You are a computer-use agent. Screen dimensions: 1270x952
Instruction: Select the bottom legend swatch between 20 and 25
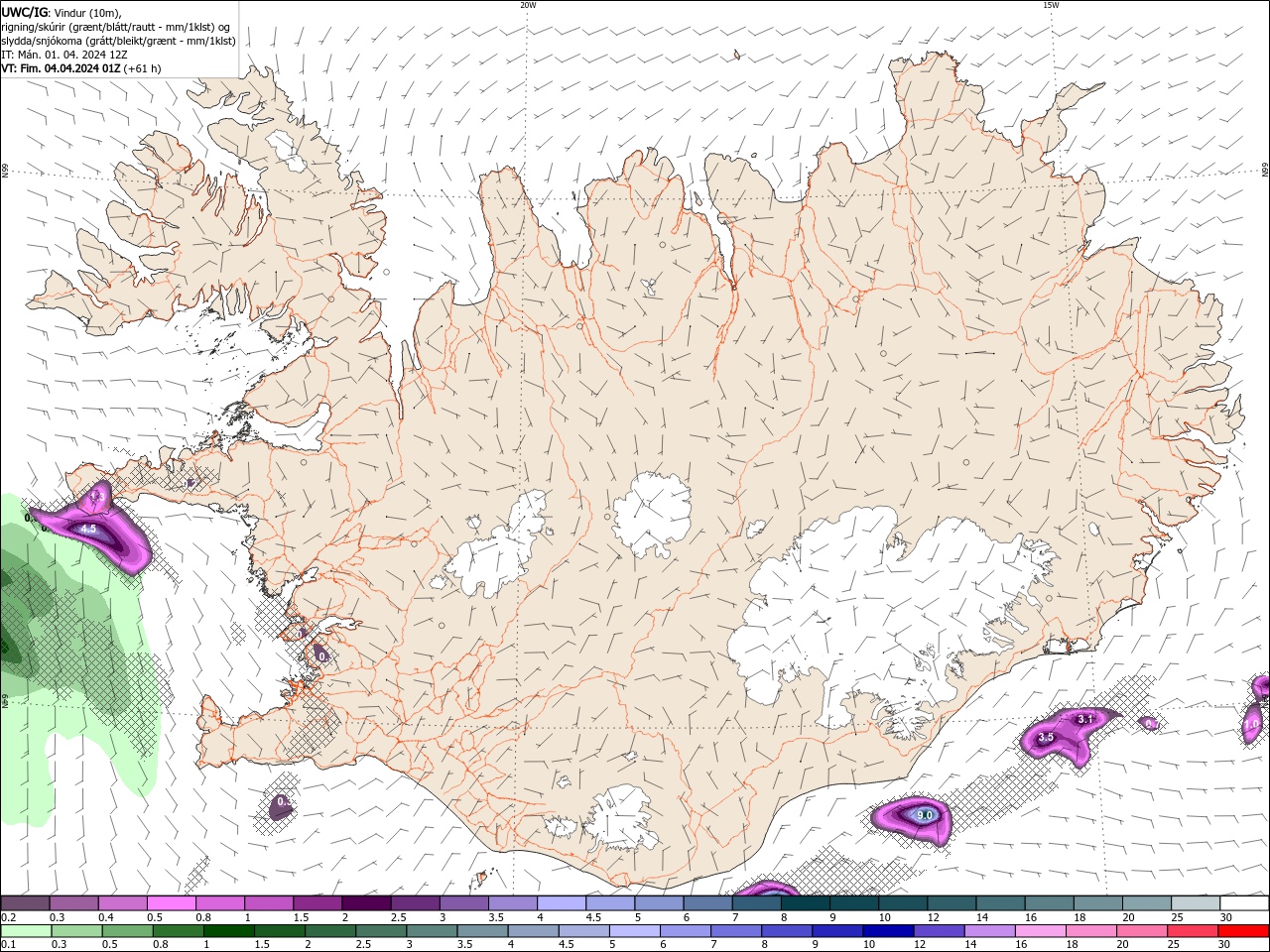tap(1142, 931)
